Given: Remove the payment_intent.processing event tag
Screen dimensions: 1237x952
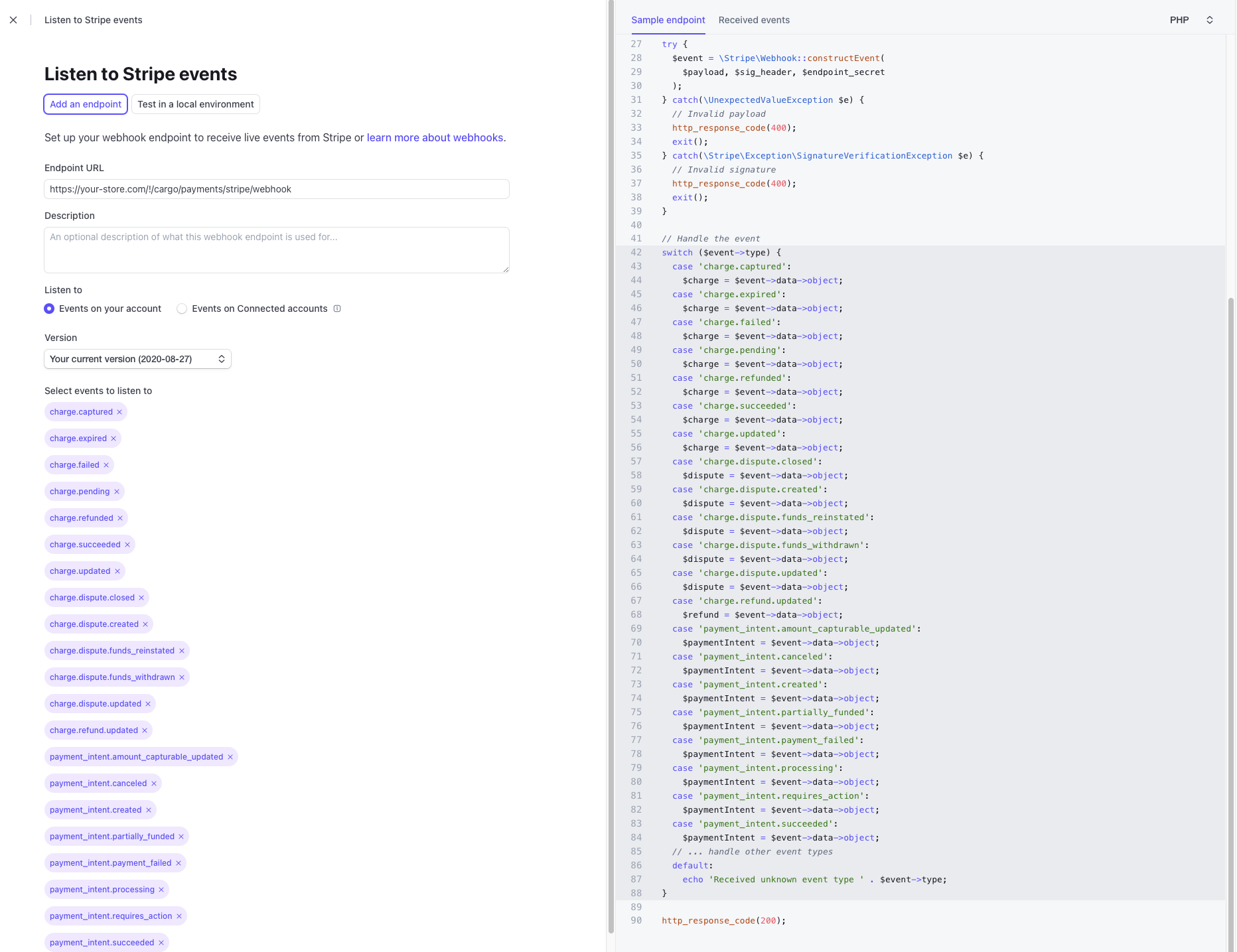Looking at the screenshot, I should pyautogui.click(x=161, y=890).
